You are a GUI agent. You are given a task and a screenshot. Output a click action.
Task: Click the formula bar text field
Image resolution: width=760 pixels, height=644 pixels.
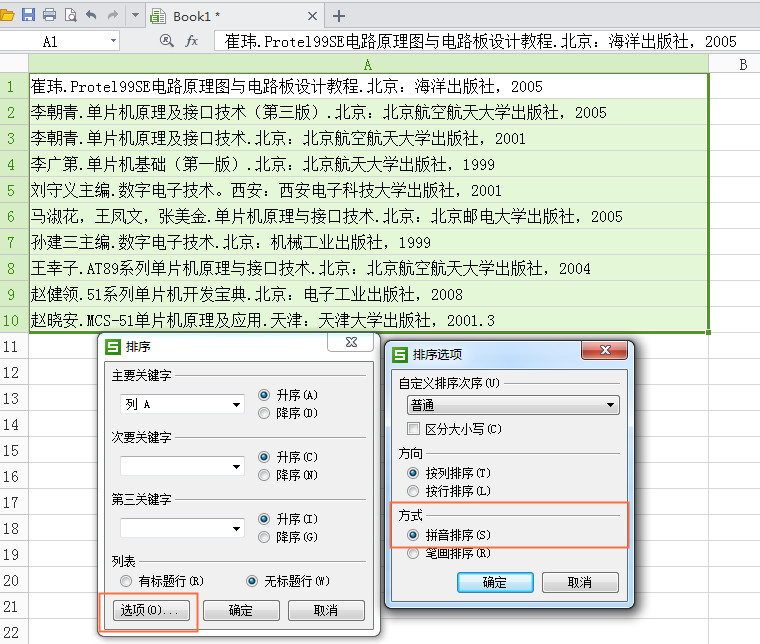point(486,42)
